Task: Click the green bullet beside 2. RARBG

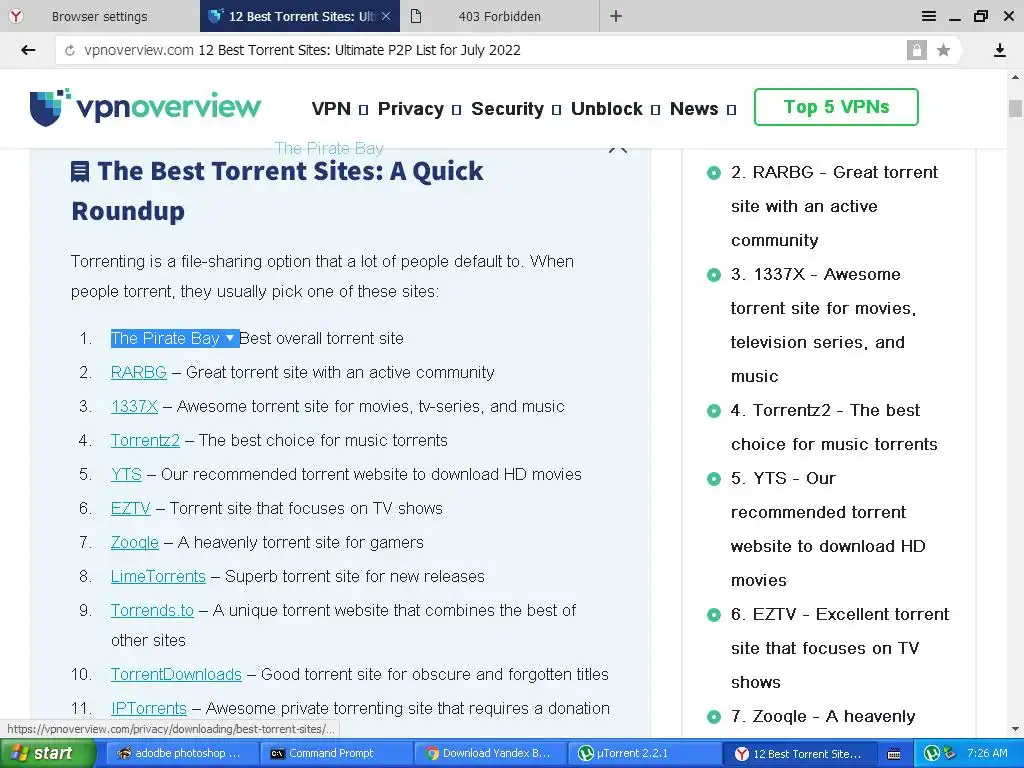Action: click(x=714, y=173)
